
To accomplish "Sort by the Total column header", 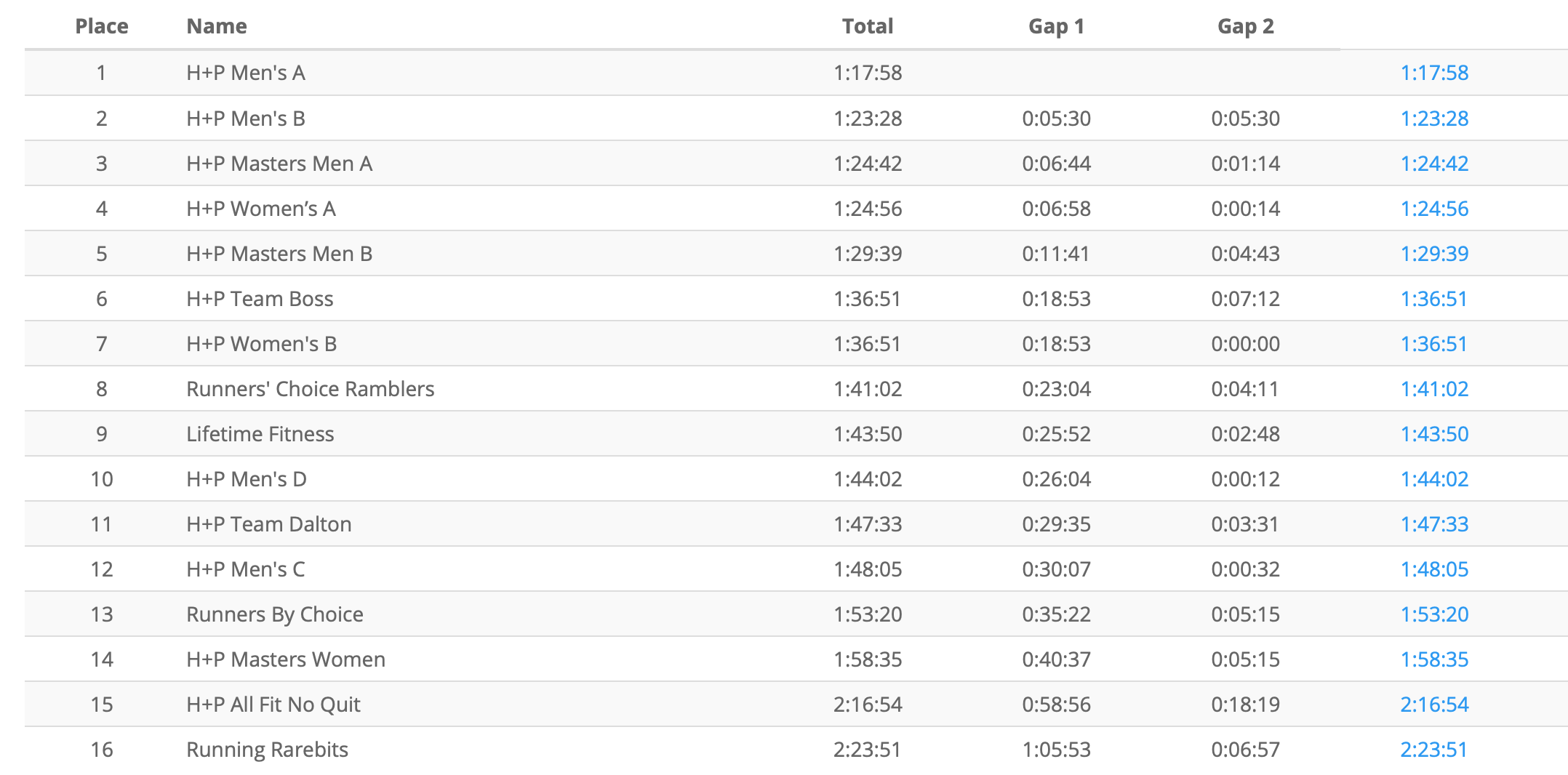I will [x=868, y=26].
